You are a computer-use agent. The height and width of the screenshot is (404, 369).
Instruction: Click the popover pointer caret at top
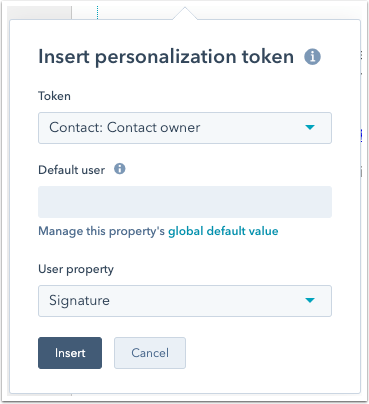coord(185,13)
